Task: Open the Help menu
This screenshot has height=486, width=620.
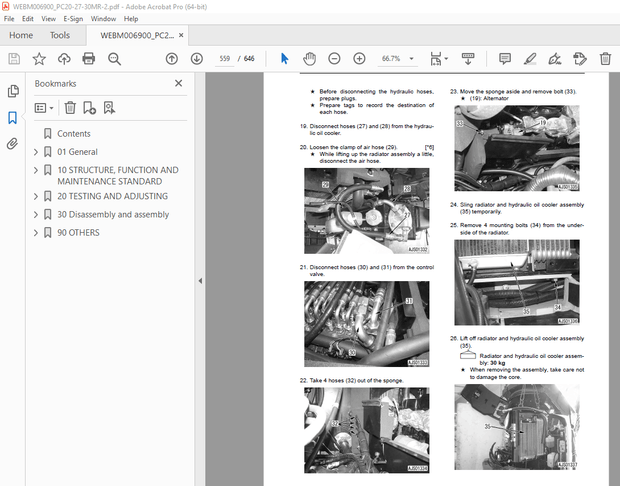Action: pyautogui.click(x=131, y=19)
